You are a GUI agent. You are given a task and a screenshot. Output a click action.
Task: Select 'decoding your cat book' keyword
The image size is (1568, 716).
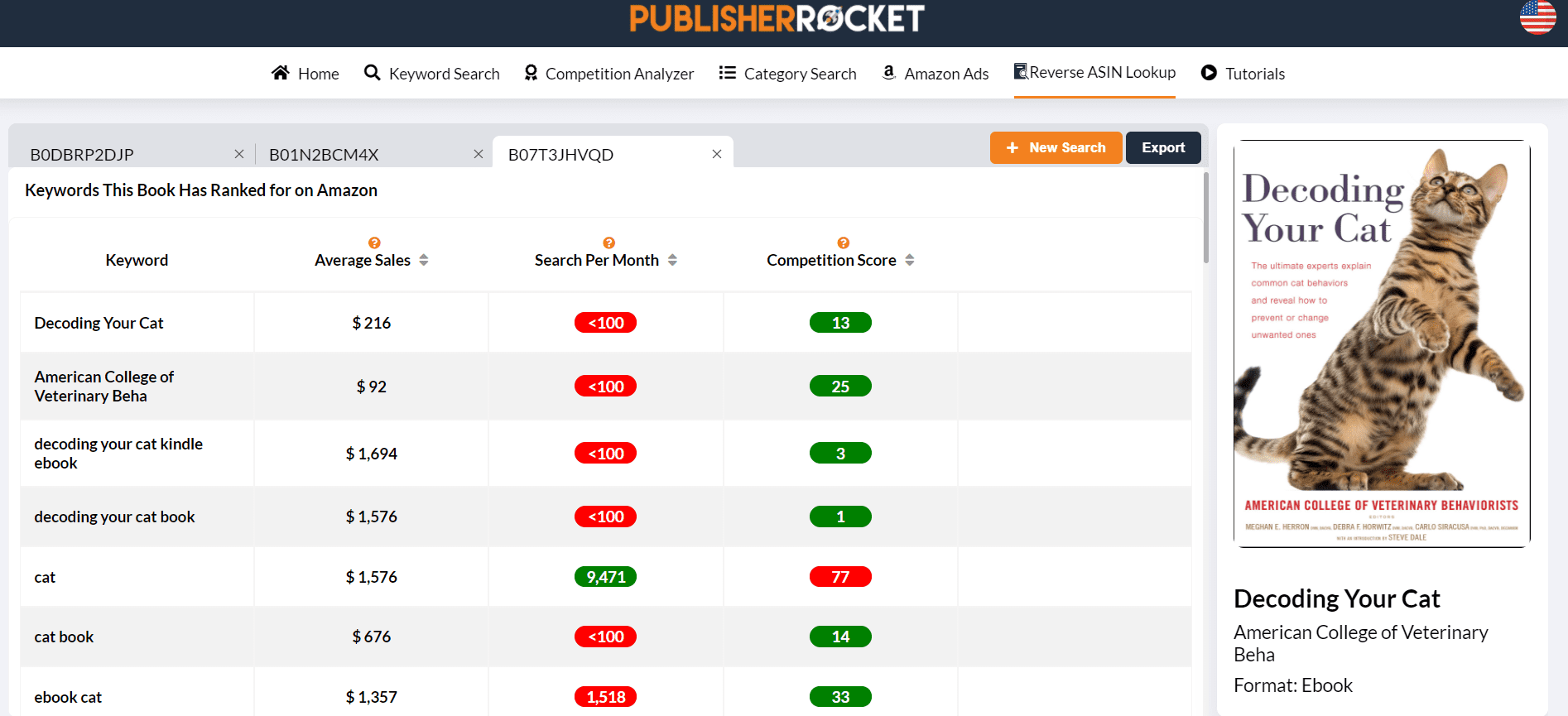[x=114, y=517]
